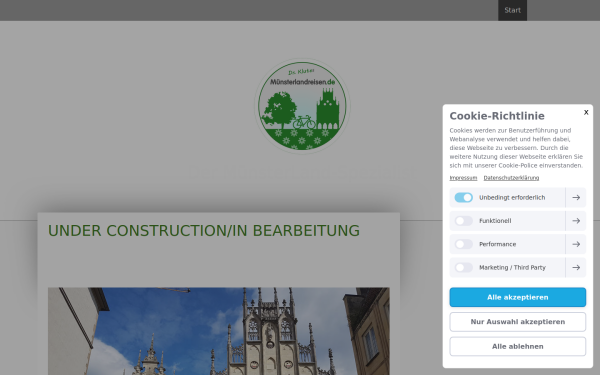The height and width of the screenshot is (375, 600).
Task: Open the Datenschutzerklärung link
Action: coord(511,178)
